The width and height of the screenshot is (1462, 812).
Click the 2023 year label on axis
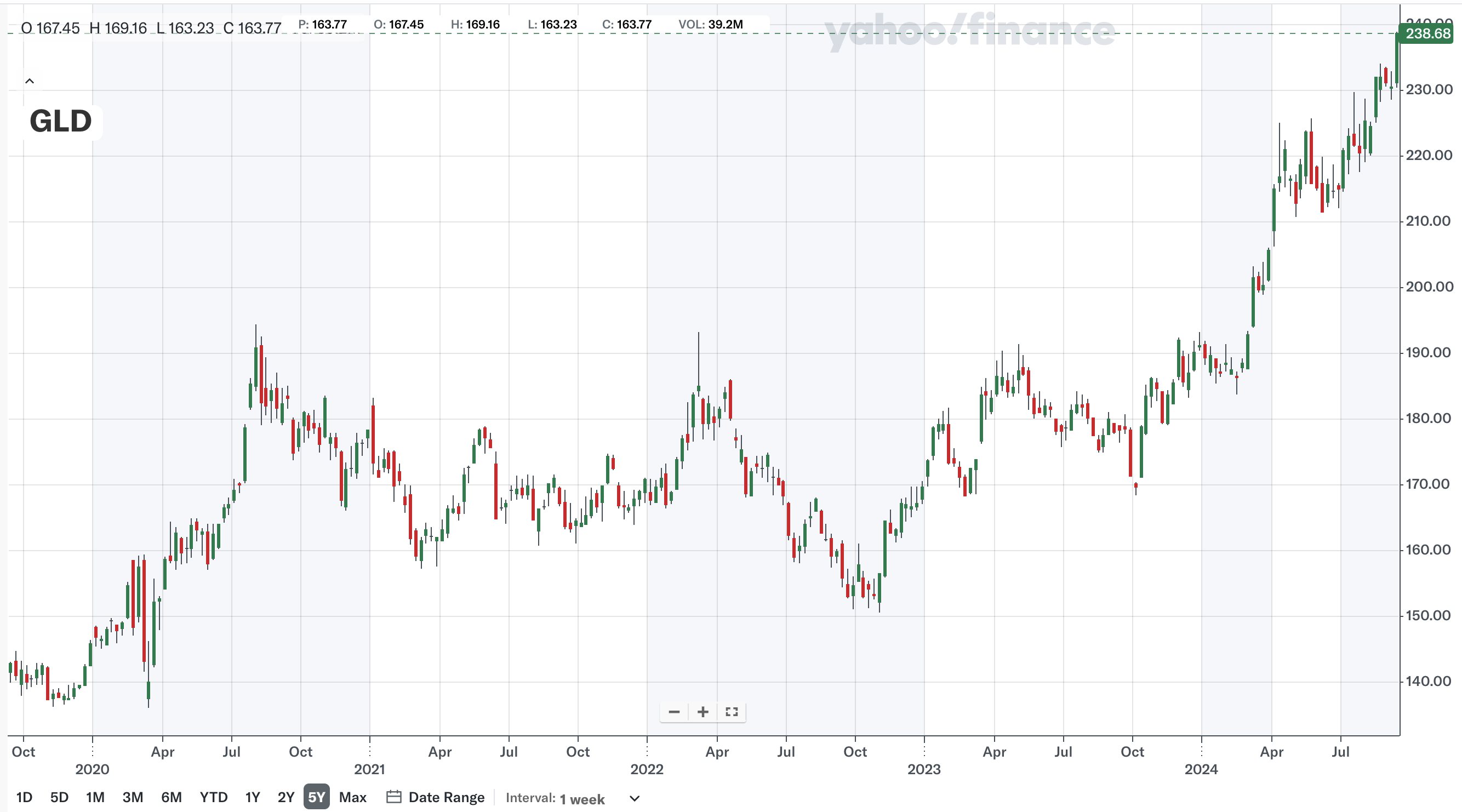tap(924, 769)
